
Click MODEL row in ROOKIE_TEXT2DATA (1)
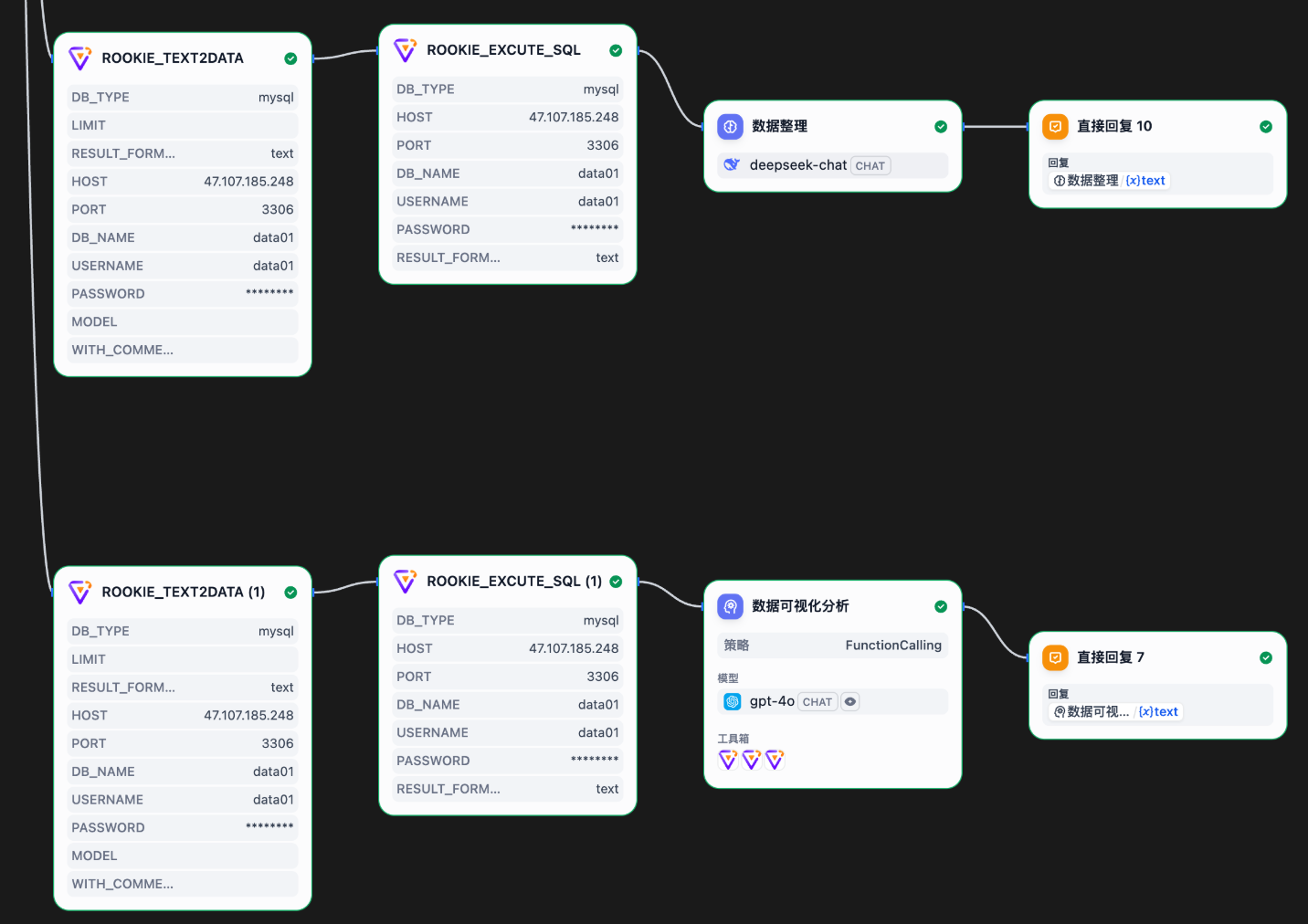(x=183, y=856)
